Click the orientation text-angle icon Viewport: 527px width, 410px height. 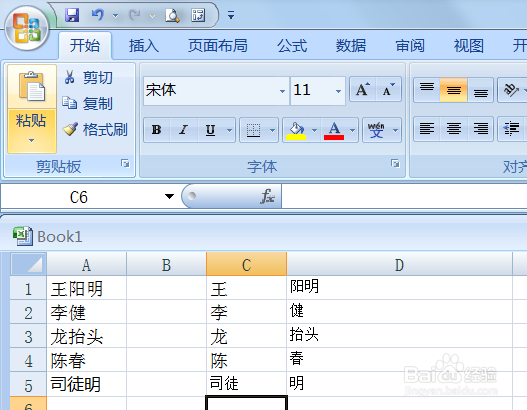[x=511, y=89]
